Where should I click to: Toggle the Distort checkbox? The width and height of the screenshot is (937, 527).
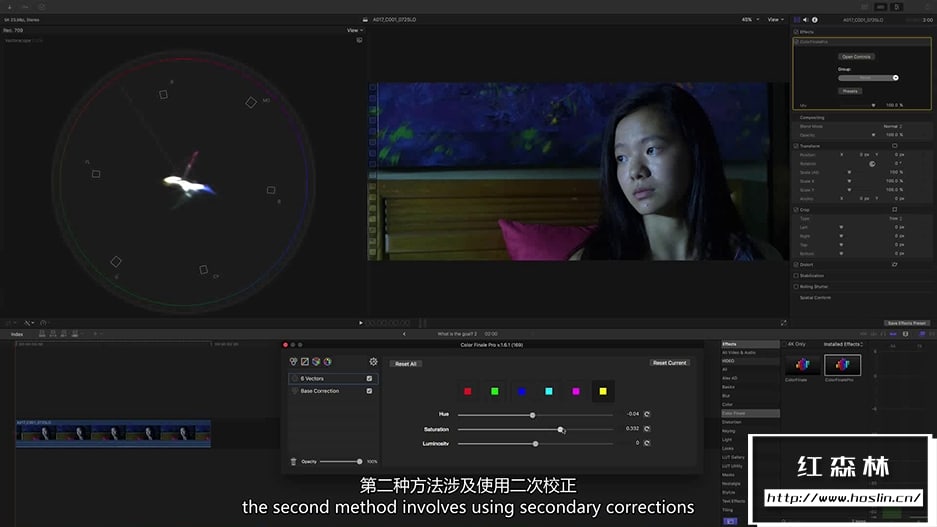click(x=796, y=264)
